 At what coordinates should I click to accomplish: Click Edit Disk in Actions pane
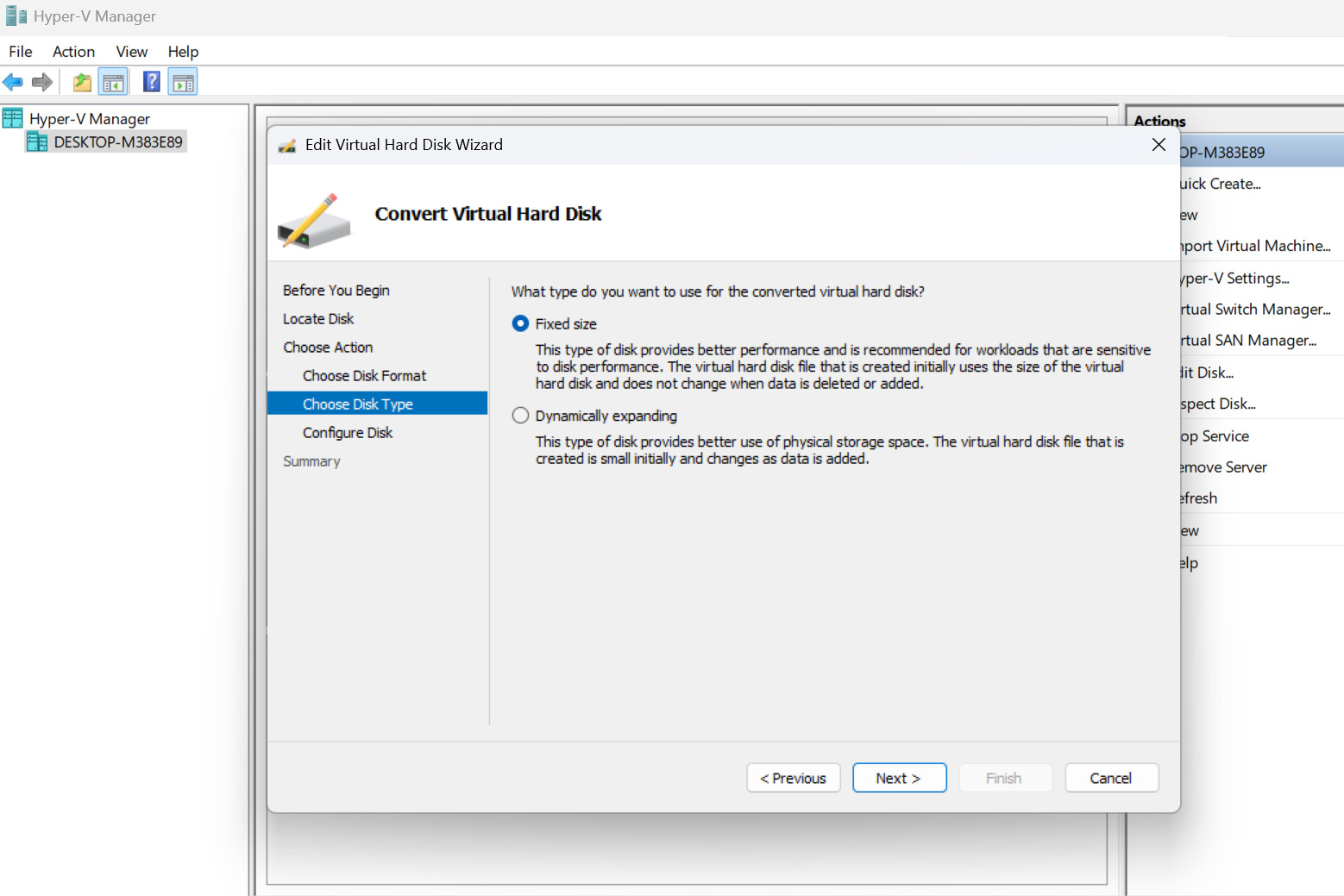(x=1207, y=373)
